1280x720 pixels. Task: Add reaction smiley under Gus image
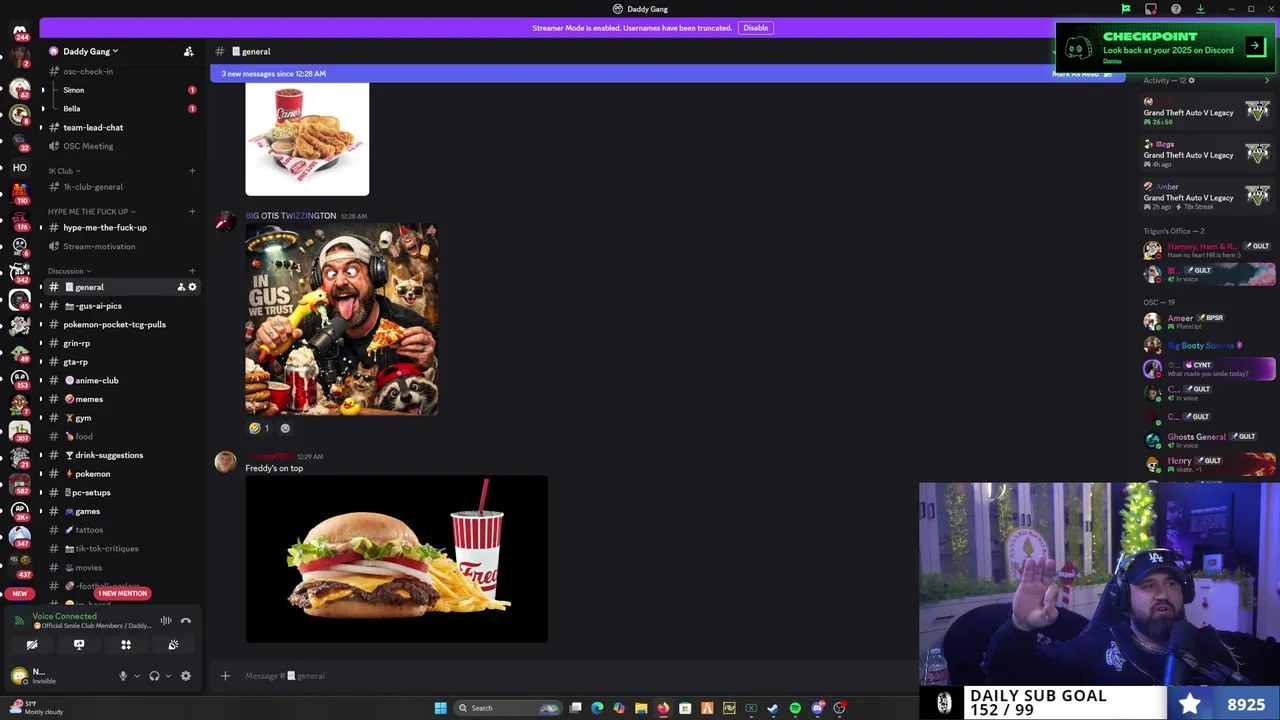pos(285,428)
